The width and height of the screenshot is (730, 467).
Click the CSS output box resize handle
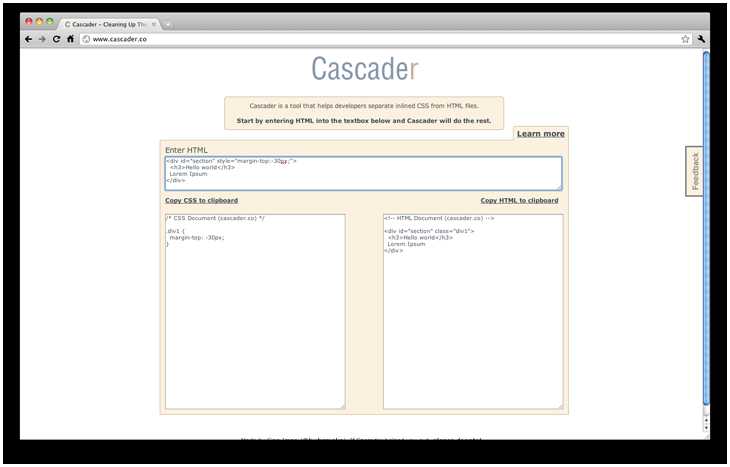pos(343,406)
